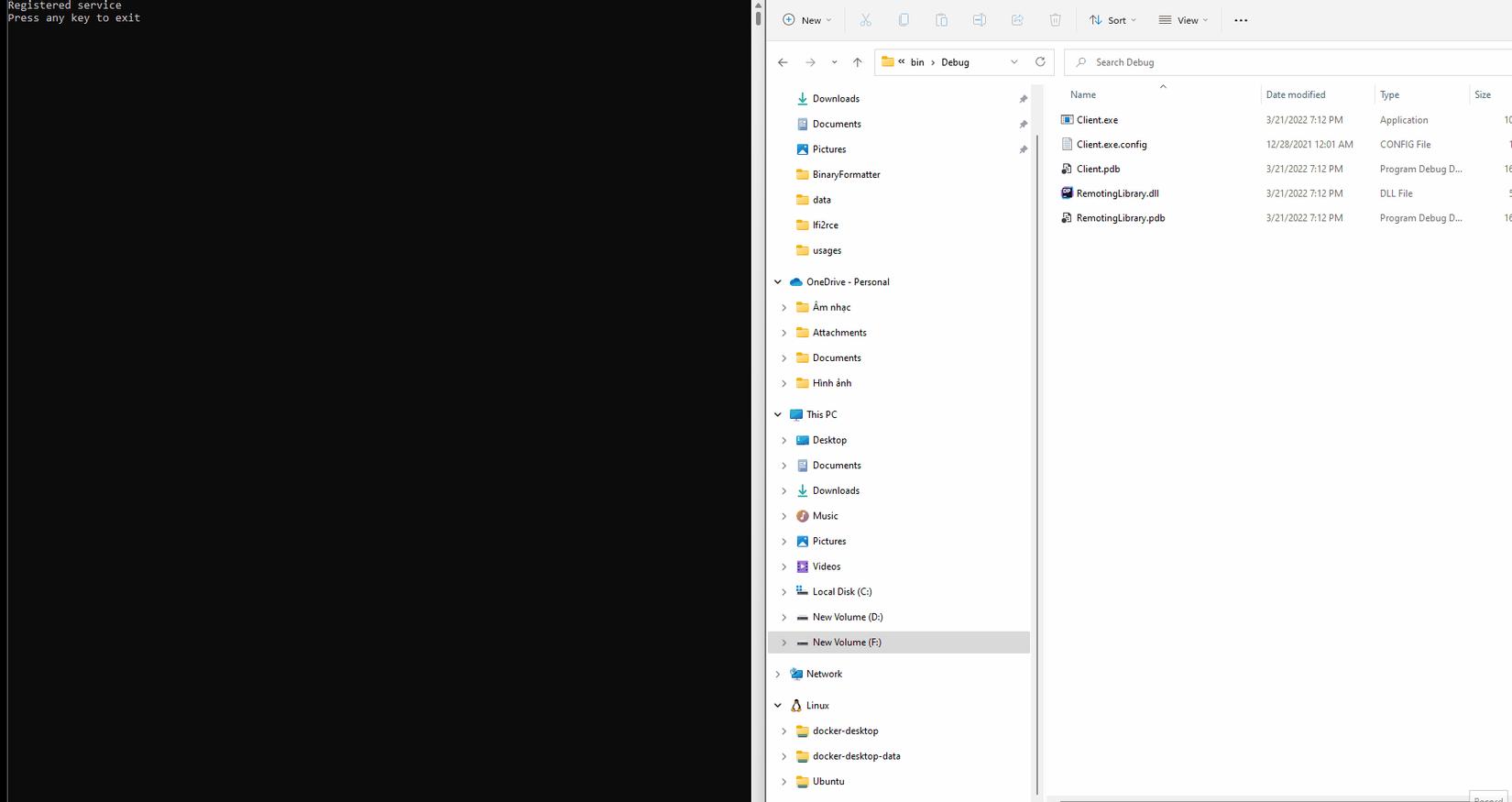Select New Volume (F:) in the sidebar

click(899, 643)
